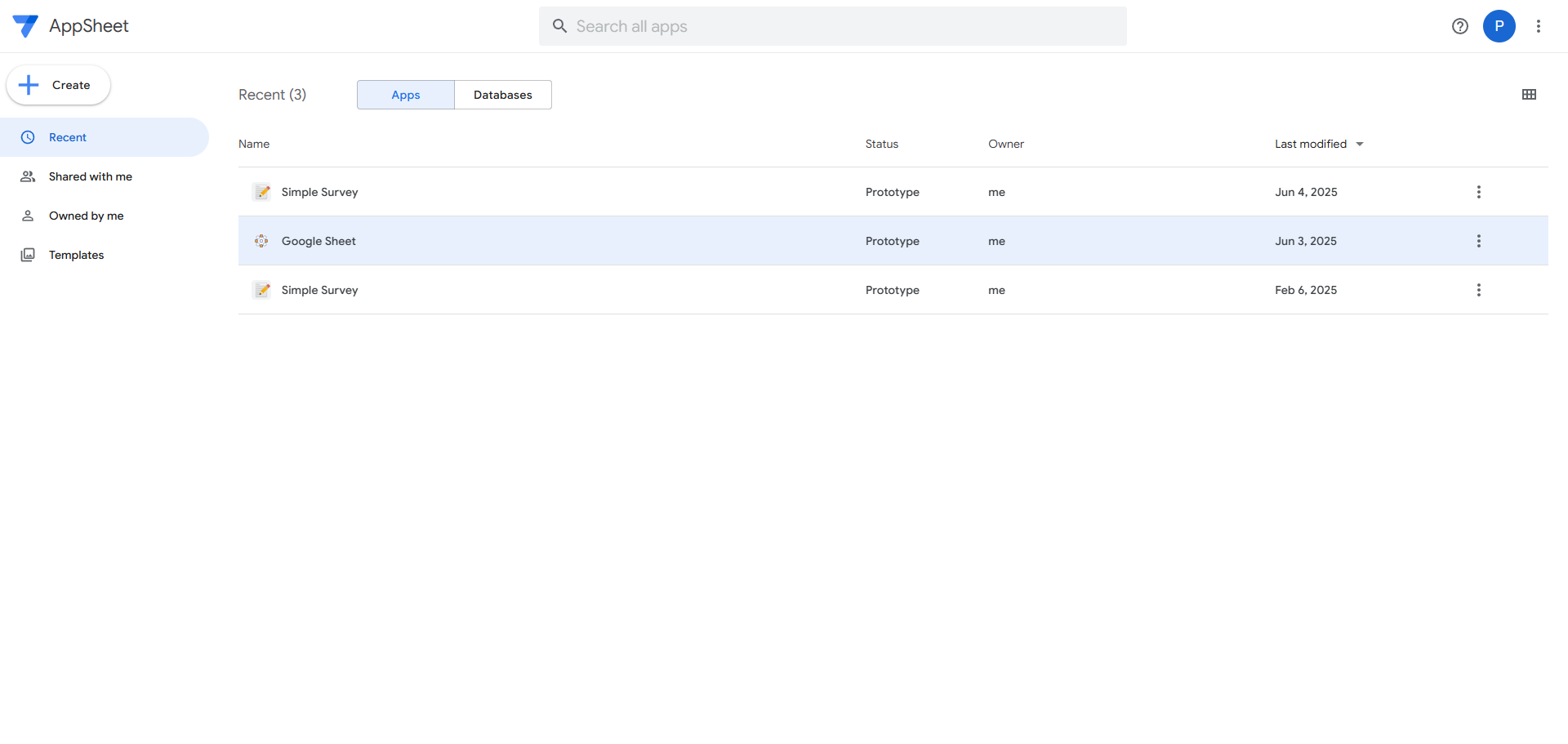This screenshot has width=1568, height=744.
Task: Sort by the Name column header
Action: tap(254, 144)
